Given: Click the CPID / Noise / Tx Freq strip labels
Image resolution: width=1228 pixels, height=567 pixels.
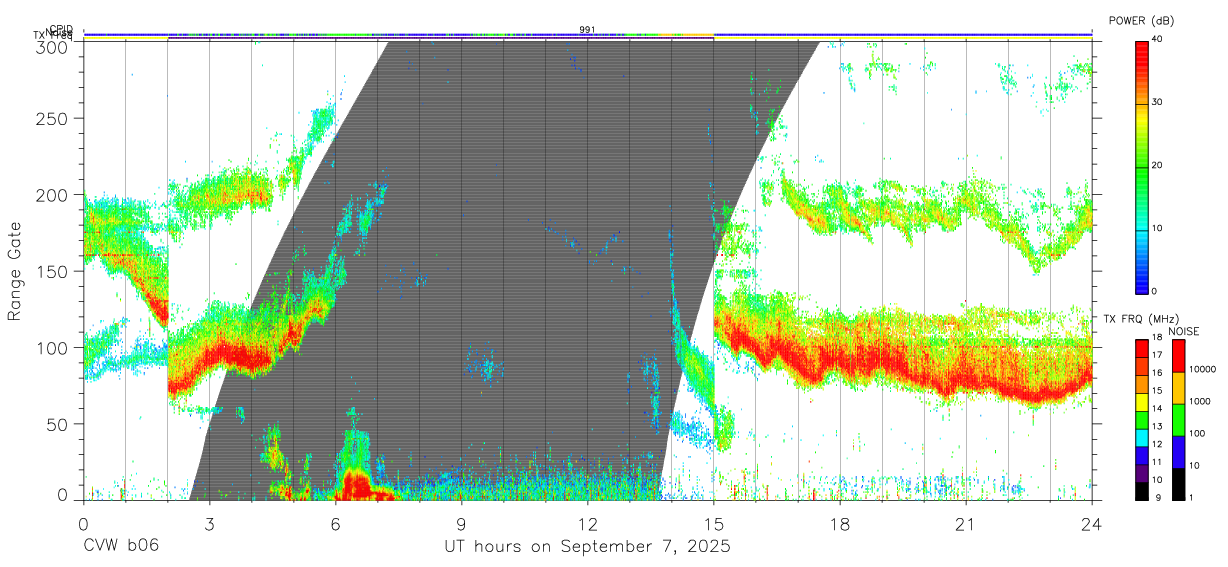Looking at the screenshot, I should pos(54,32).
